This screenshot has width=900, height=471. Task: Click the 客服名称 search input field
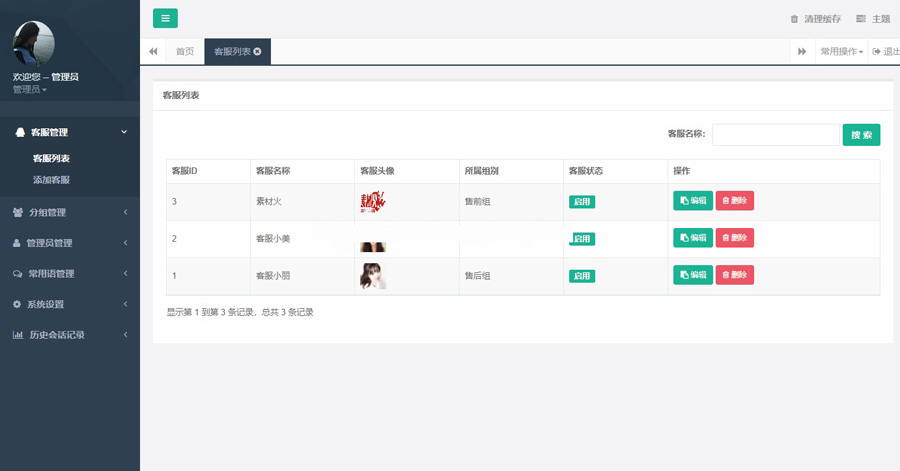click(775, 135)
